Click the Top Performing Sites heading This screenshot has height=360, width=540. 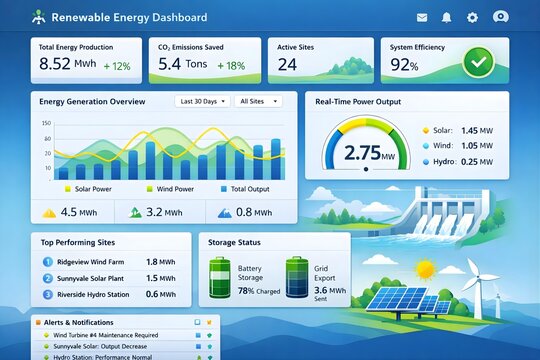click(78, 243)
